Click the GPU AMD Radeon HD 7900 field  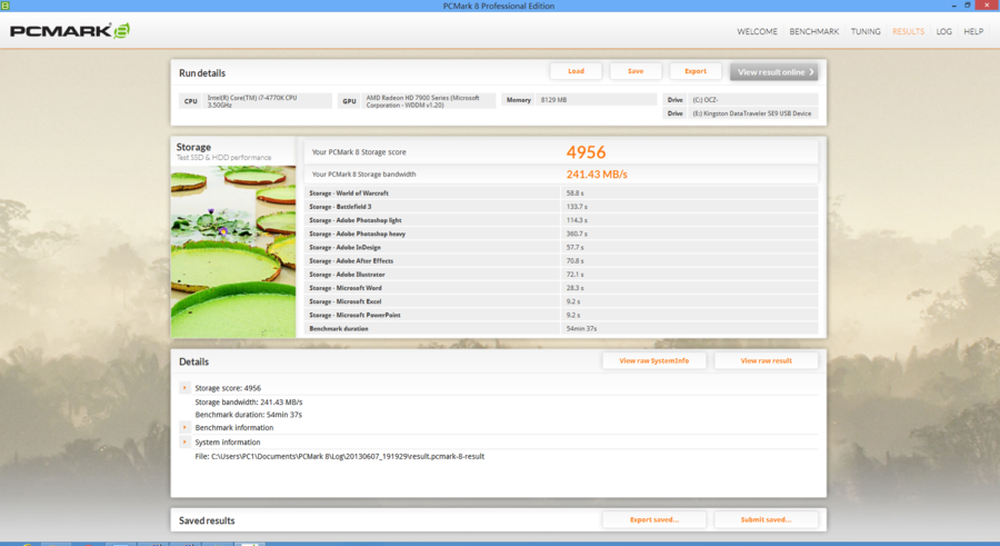416,101
